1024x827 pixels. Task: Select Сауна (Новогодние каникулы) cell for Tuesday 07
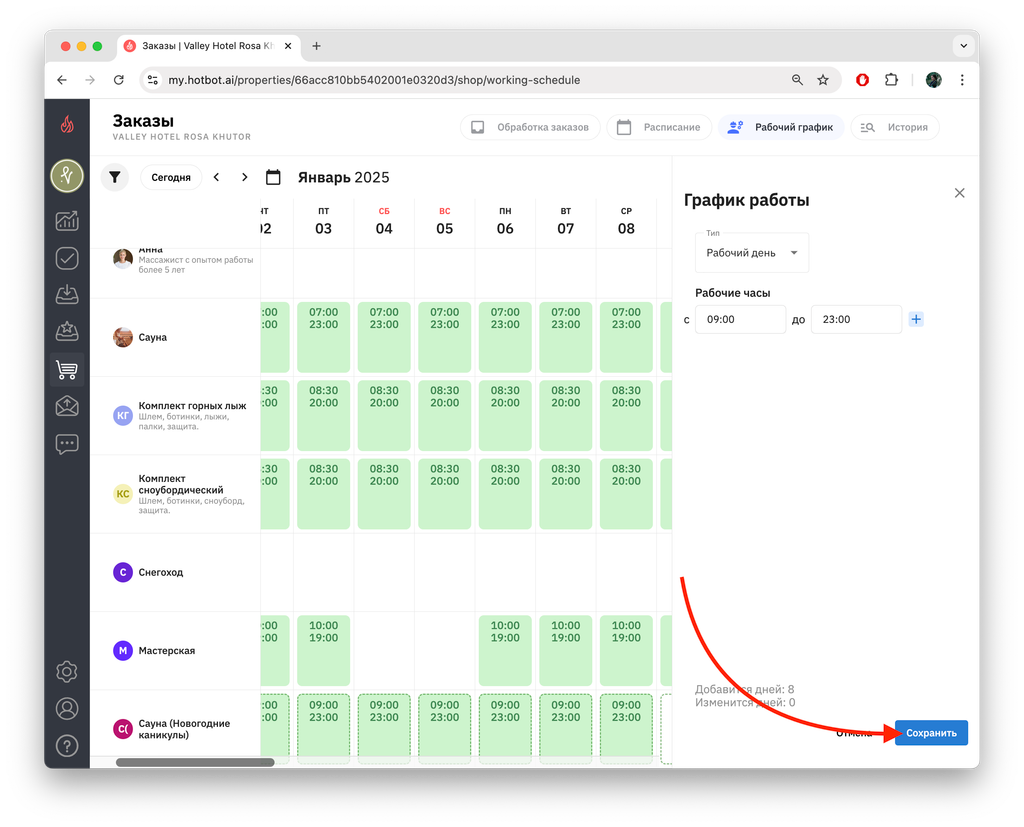click(x=566, y=729)
